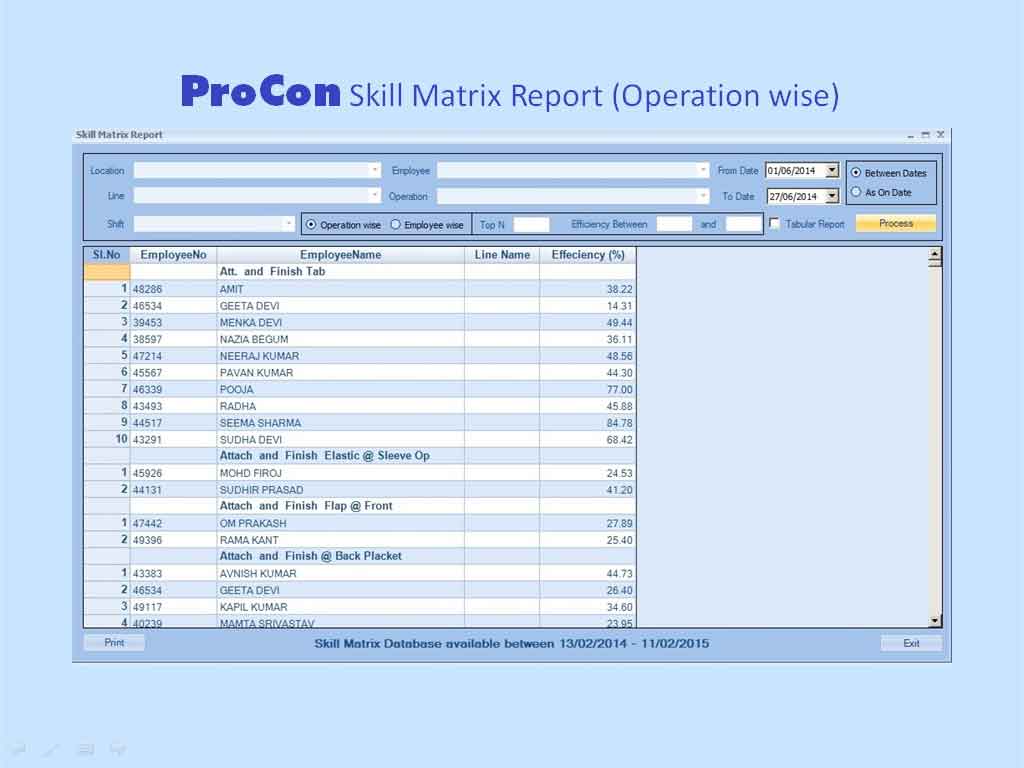Screen dimensions: 1024x768
Task: Select the NAZIA BEGUM row
Action: 360,339
